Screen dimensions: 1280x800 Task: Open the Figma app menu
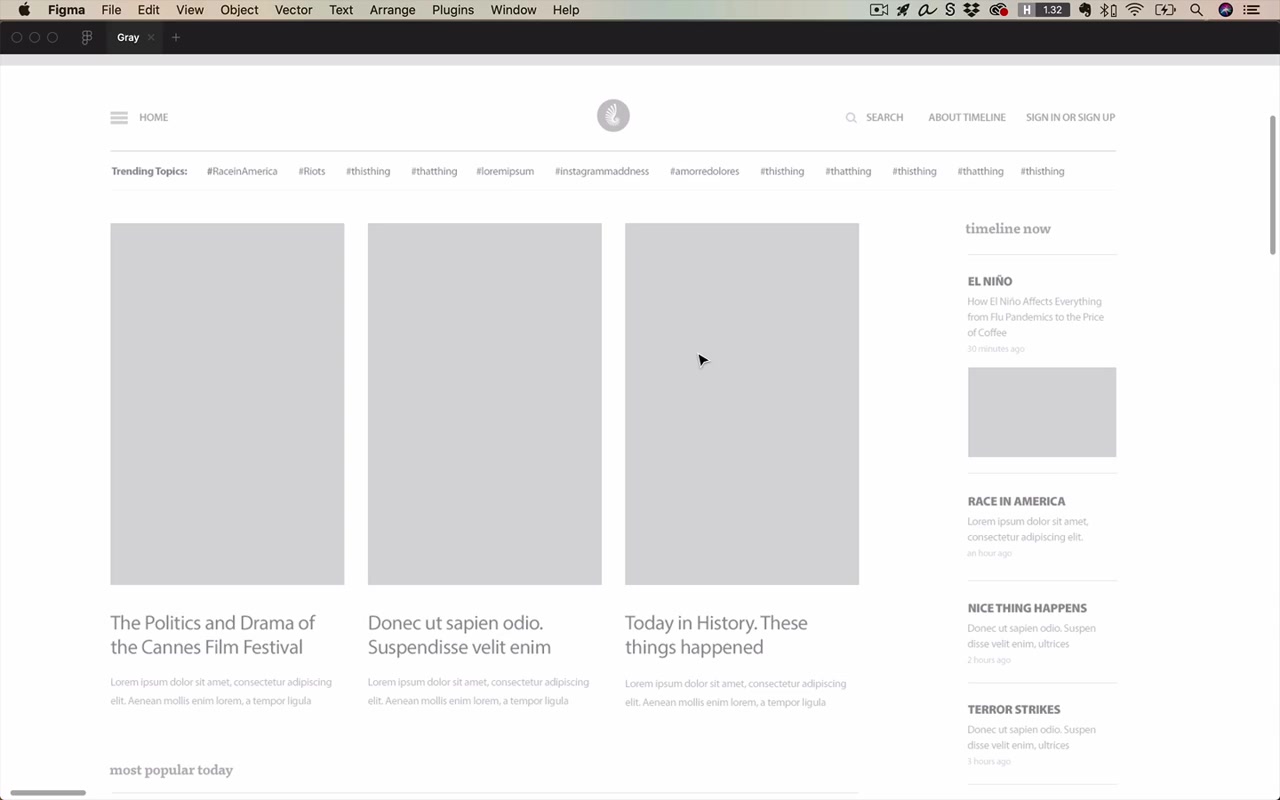[x=66, y=10]
